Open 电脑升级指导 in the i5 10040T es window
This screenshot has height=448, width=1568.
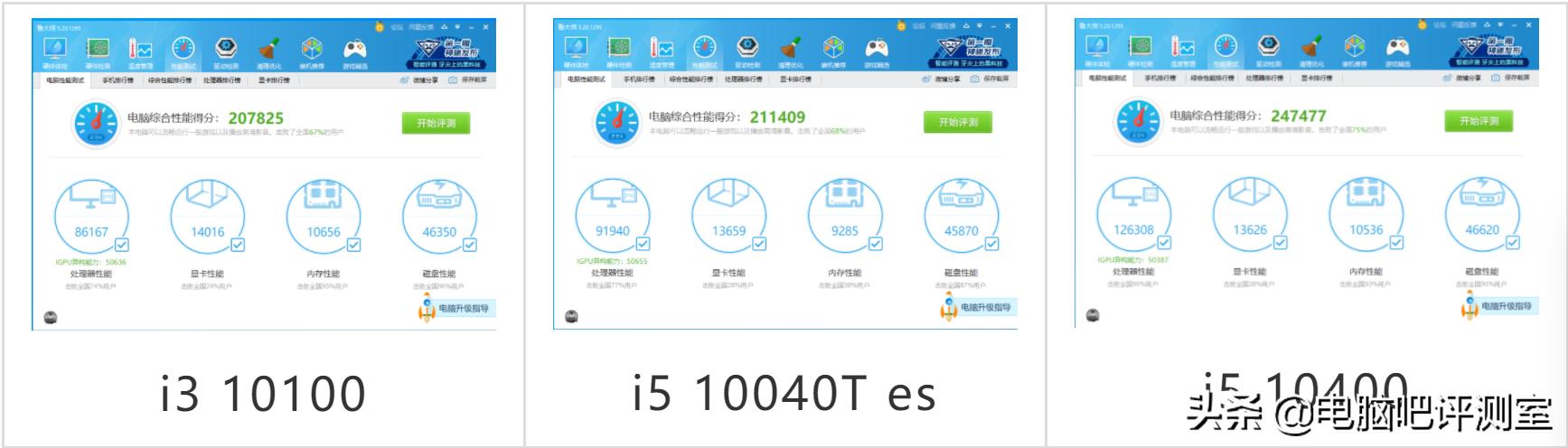pos(978,308)
